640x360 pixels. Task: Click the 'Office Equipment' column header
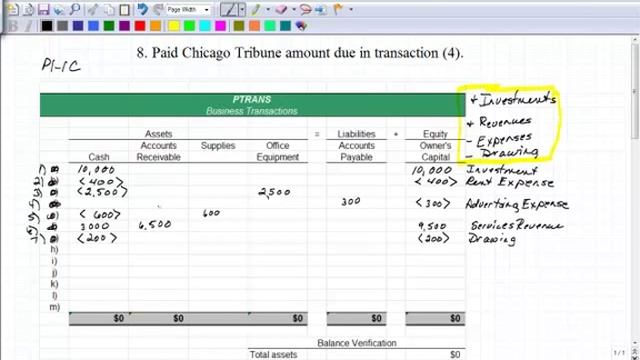(x=278, y=151)
